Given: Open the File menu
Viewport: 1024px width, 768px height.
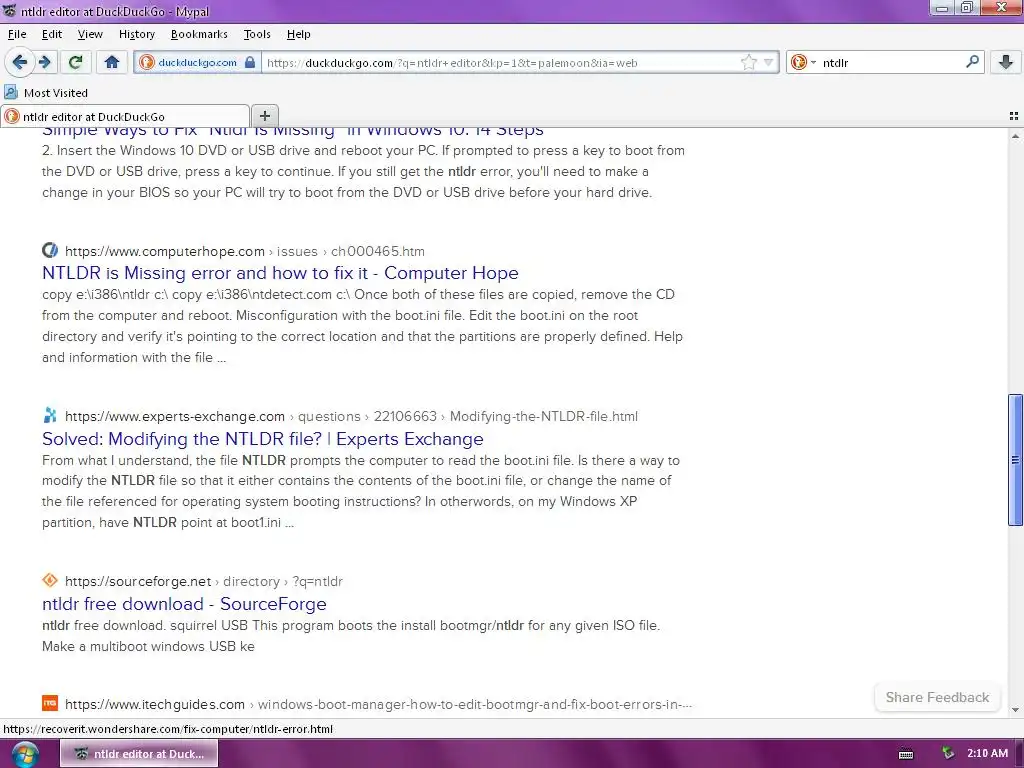Looking at the screenshot, I should (17, 34).
